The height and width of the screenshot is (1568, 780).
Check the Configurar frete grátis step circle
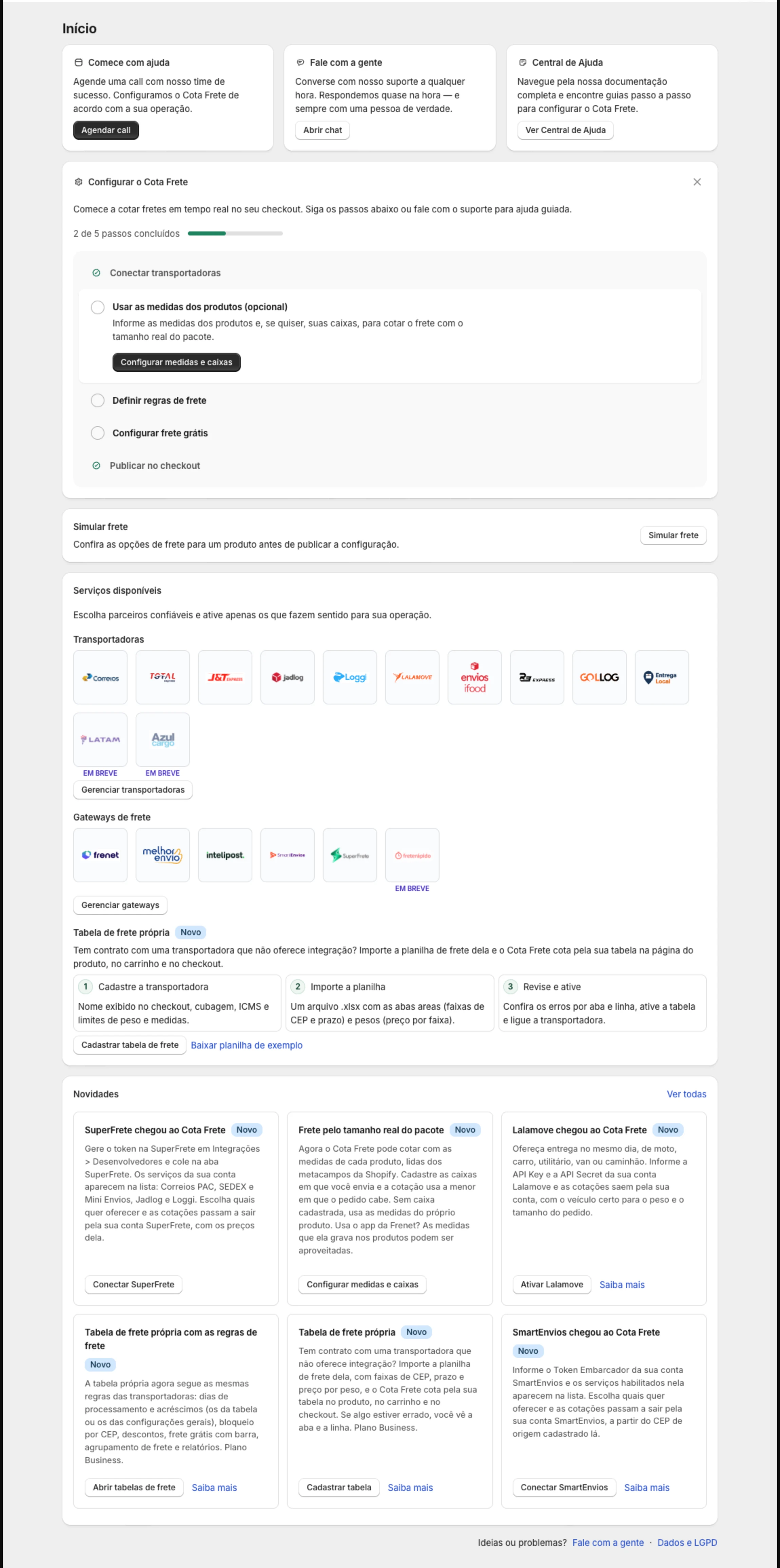coord(97,433)
